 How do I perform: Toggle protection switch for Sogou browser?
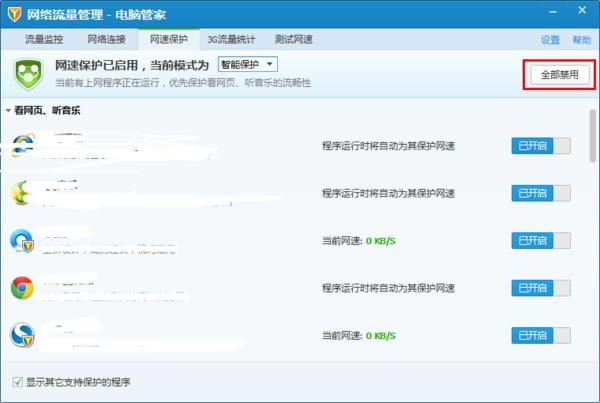coord(541,335)
